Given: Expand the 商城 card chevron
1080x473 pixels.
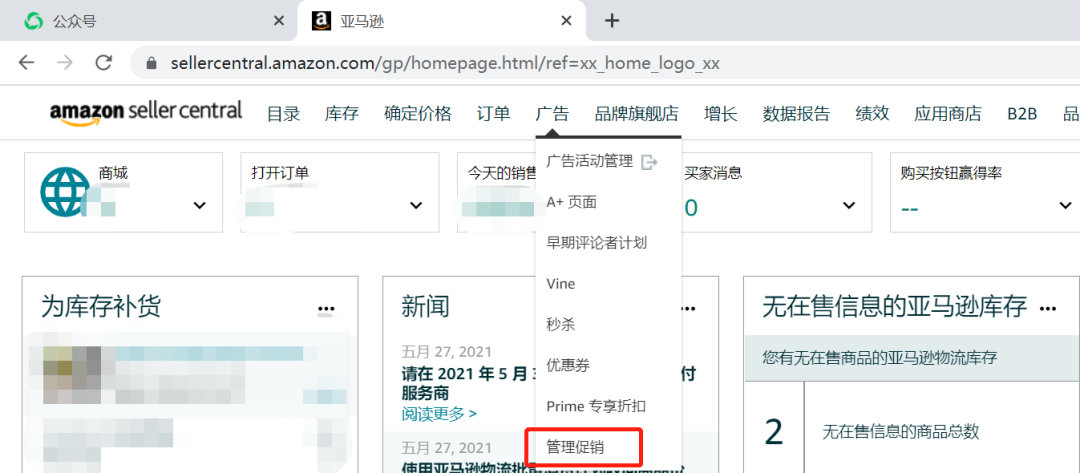Looking at the screenshot, I should click(x=200, y=205).
